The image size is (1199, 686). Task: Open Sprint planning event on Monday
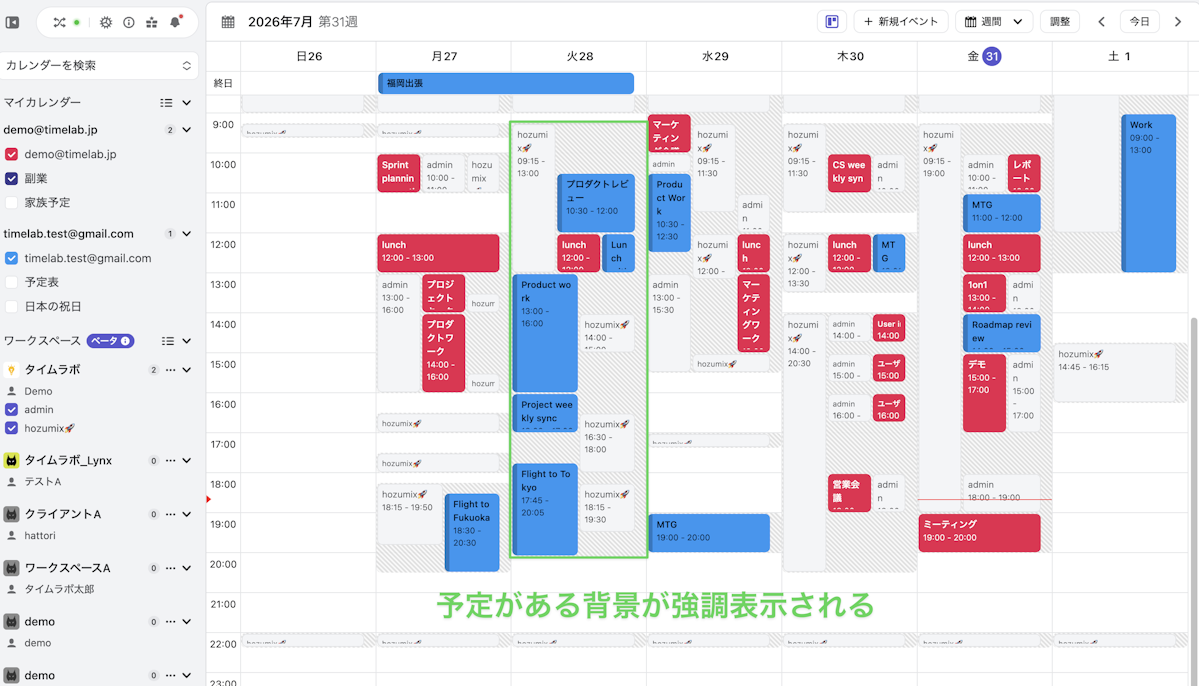coord(398,173)
